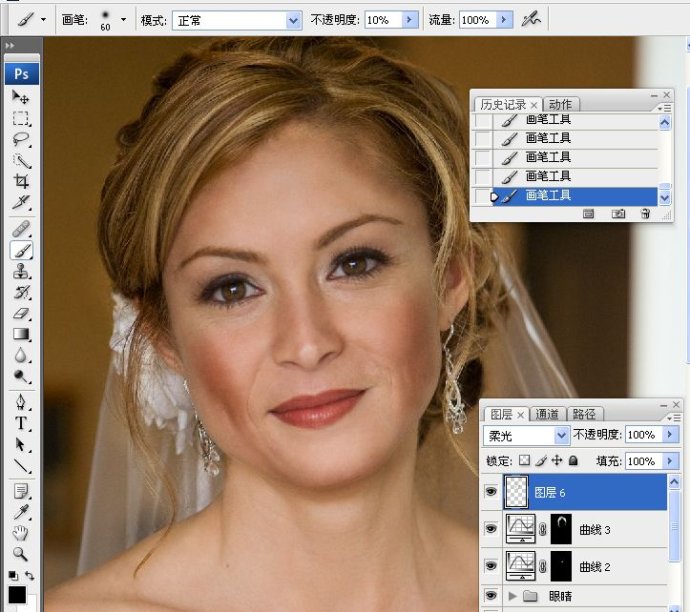
Task: Click the black foreground color swatch
Action: coord(17,594)
